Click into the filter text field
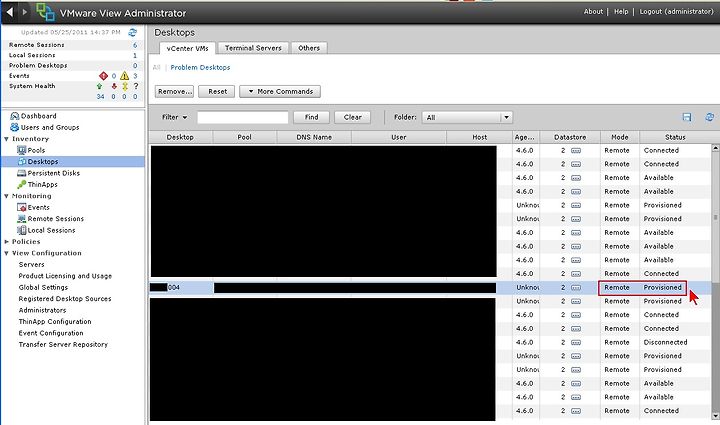The width and height of the screenshot is (720, 425). [x=242, y=117]
